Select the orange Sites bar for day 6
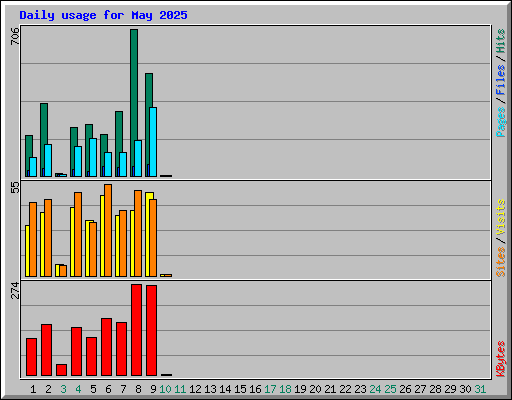This screenshot has height=400, width=512. pos(108,230)
